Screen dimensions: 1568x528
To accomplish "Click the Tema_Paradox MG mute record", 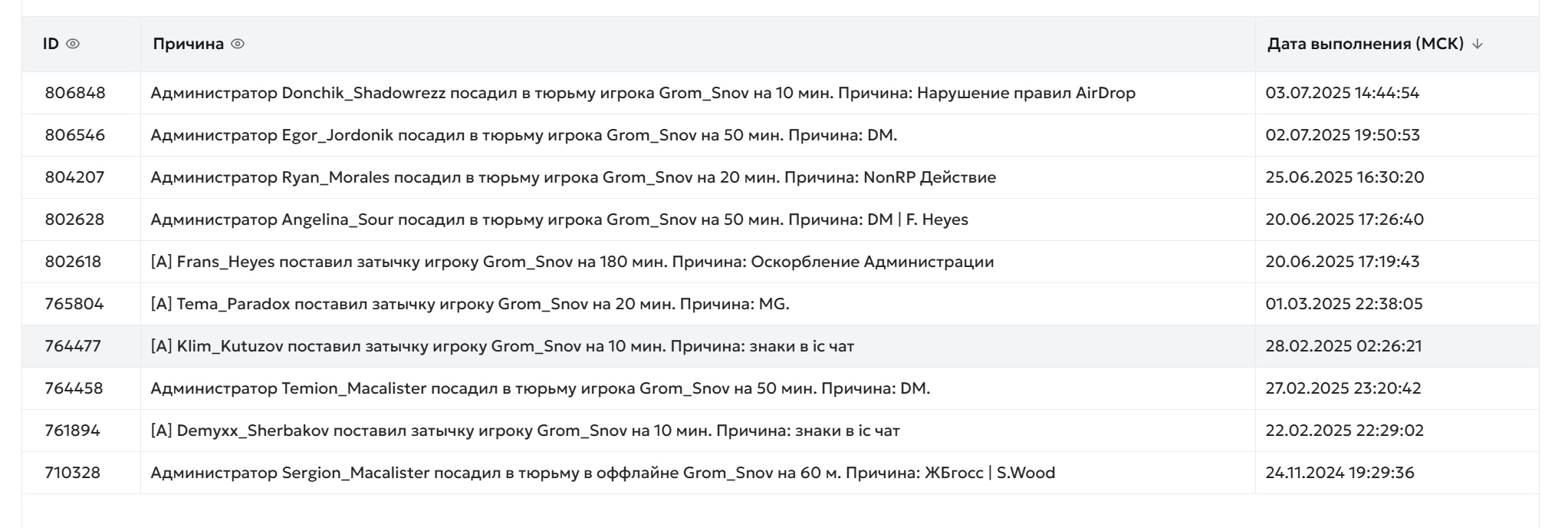I will pyautogui.click(x=469, y=304).
